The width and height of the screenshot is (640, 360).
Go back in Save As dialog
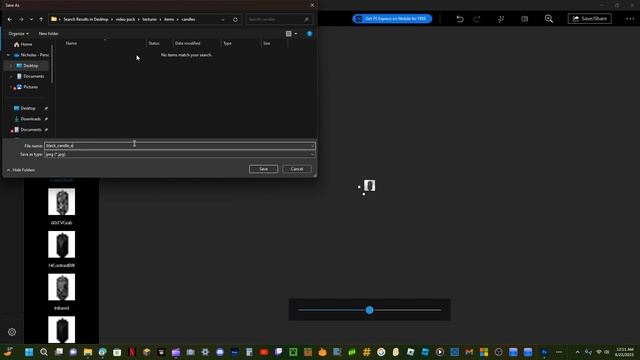point(10,19)
